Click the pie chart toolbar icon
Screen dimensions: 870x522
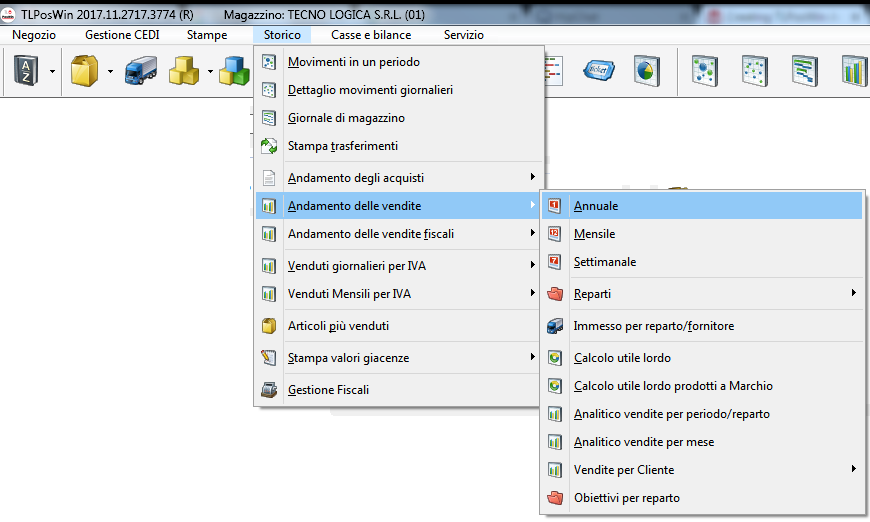coord(646,71)
